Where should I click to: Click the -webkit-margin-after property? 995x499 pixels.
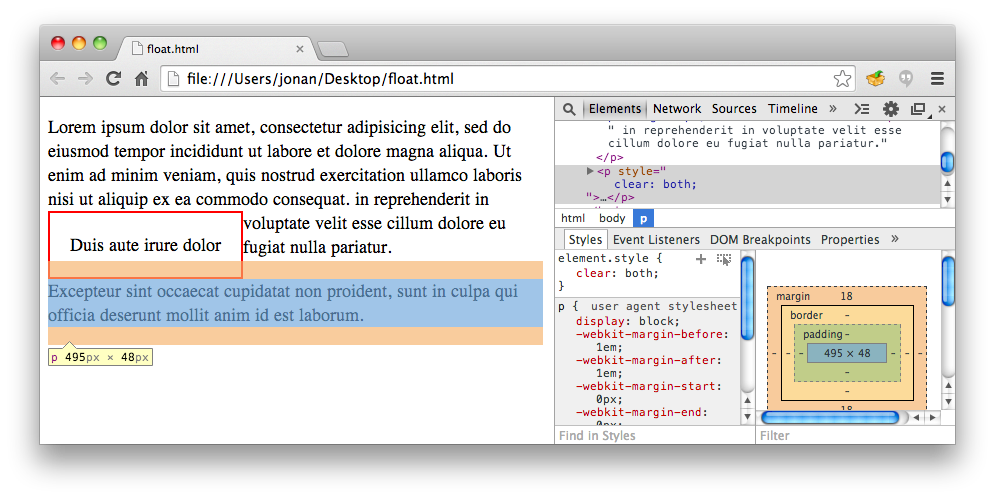tap(649, 360)
